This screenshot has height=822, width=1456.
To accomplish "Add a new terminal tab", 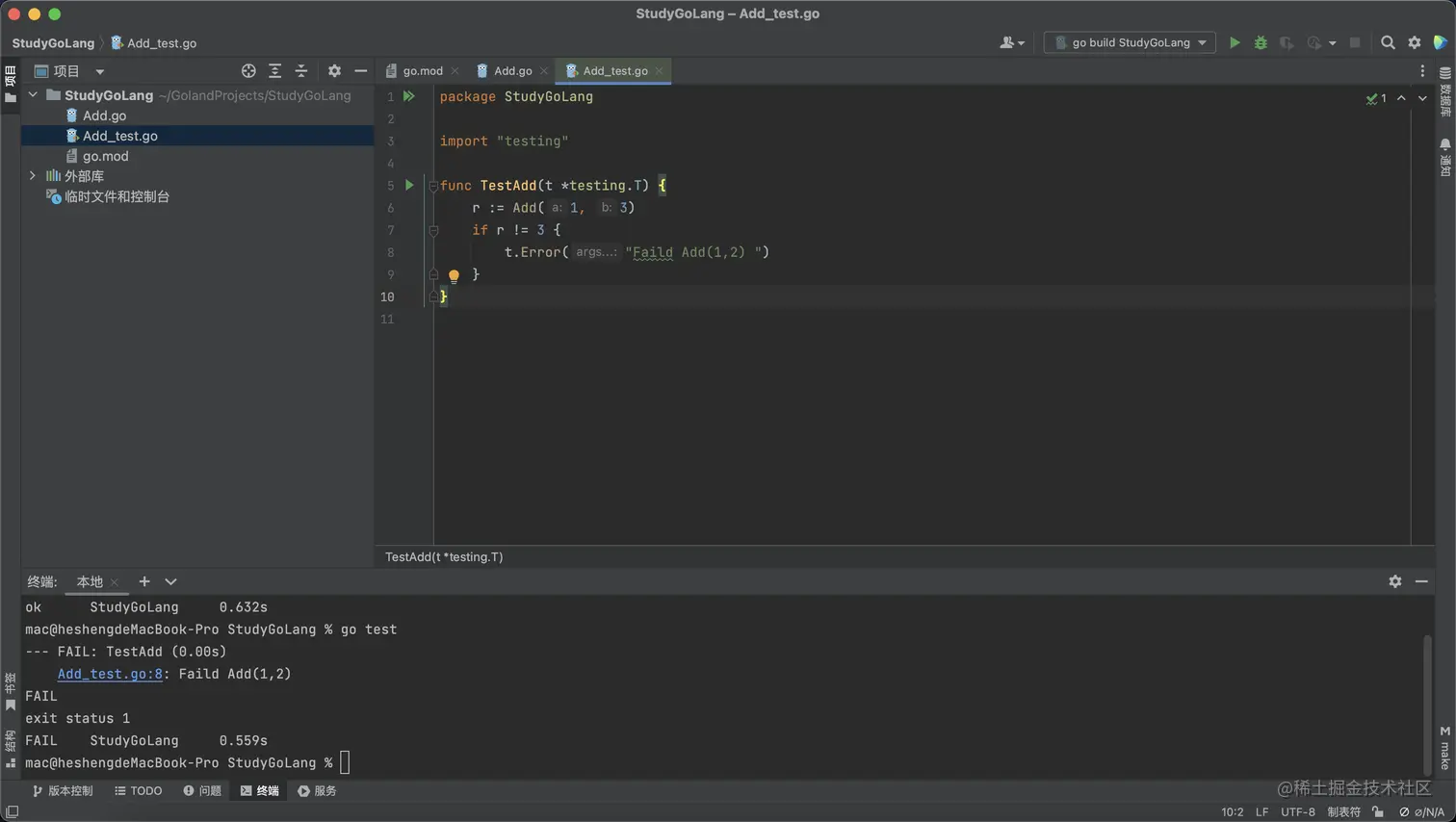I will tap(144, 581).
